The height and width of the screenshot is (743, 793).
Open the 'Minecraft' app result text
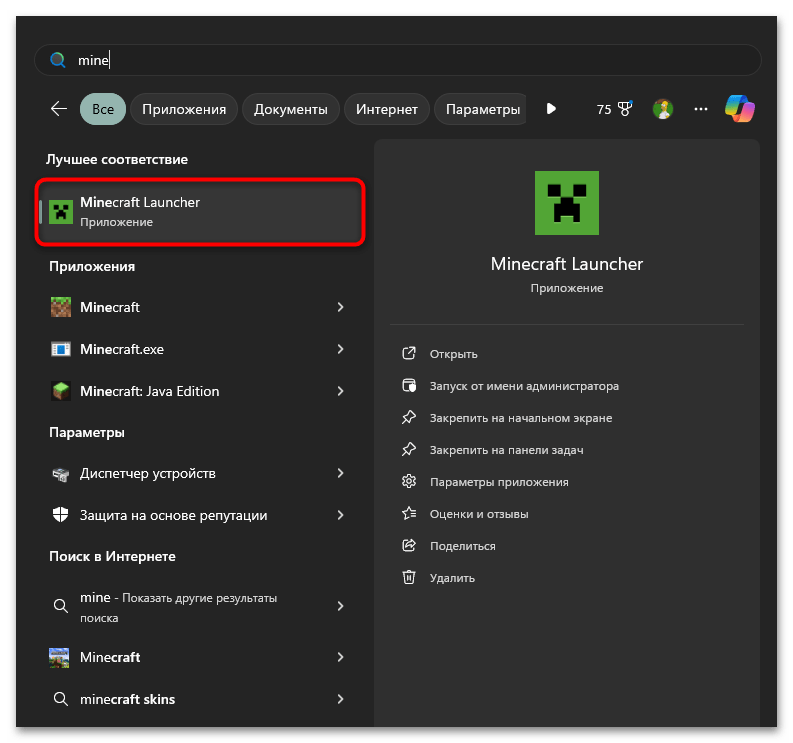point(110,307)
